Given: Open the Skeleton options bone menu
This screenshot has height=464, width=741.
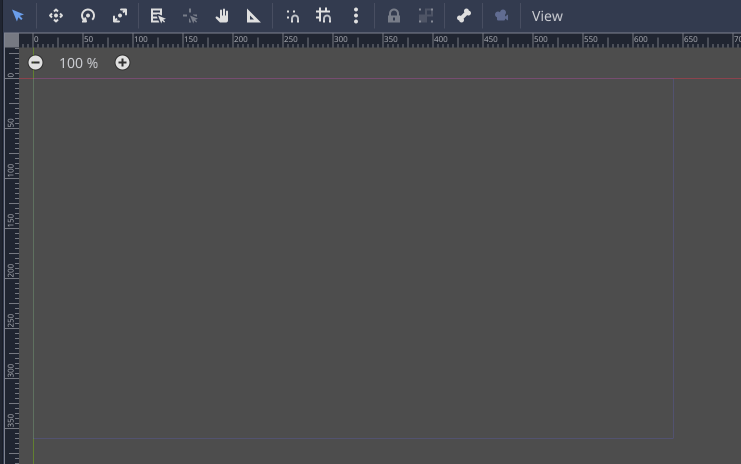Looking at the screenshot, I should click(463, 16).
